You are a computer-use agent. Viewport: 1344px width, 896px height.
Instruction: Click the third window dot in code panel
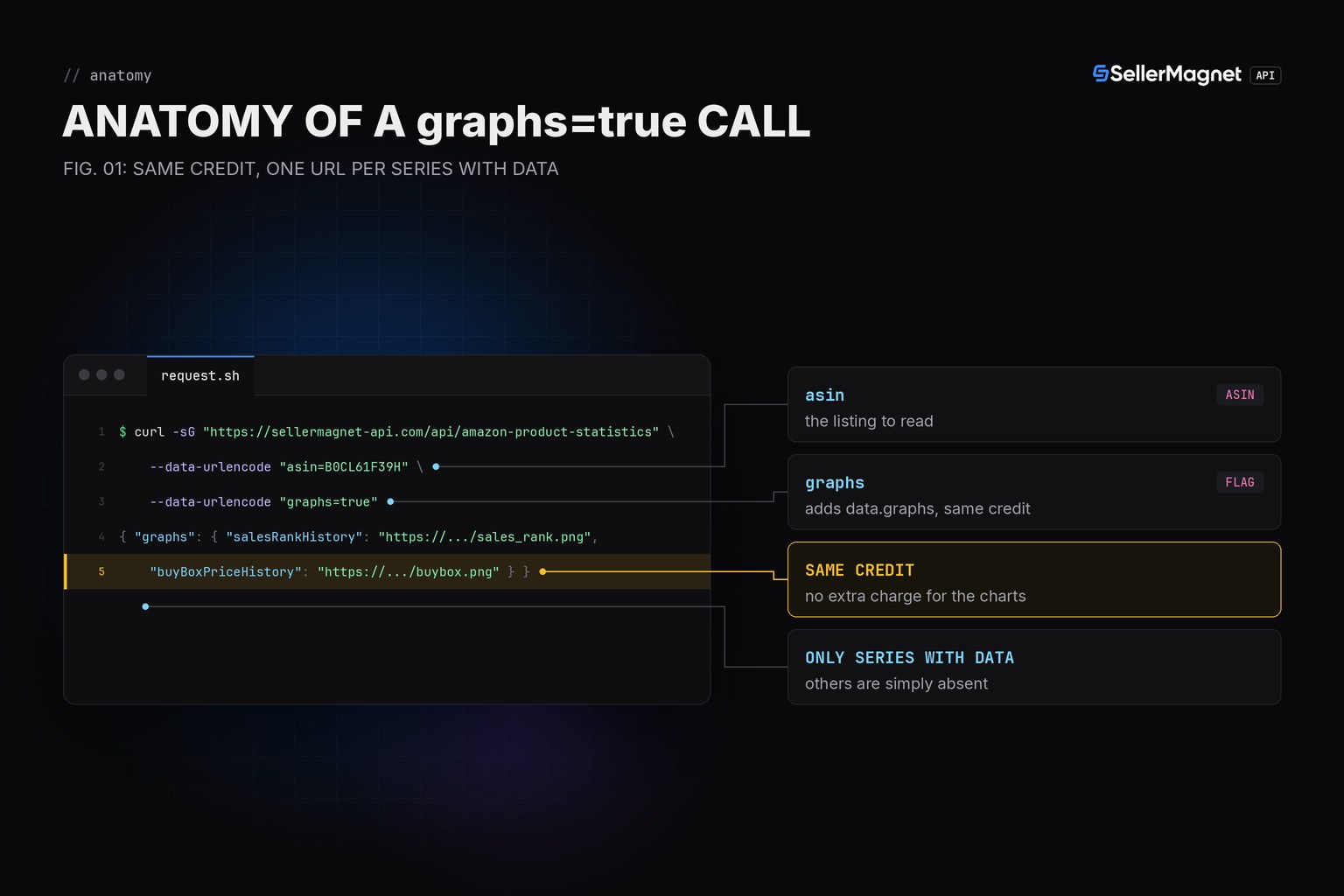119,374
